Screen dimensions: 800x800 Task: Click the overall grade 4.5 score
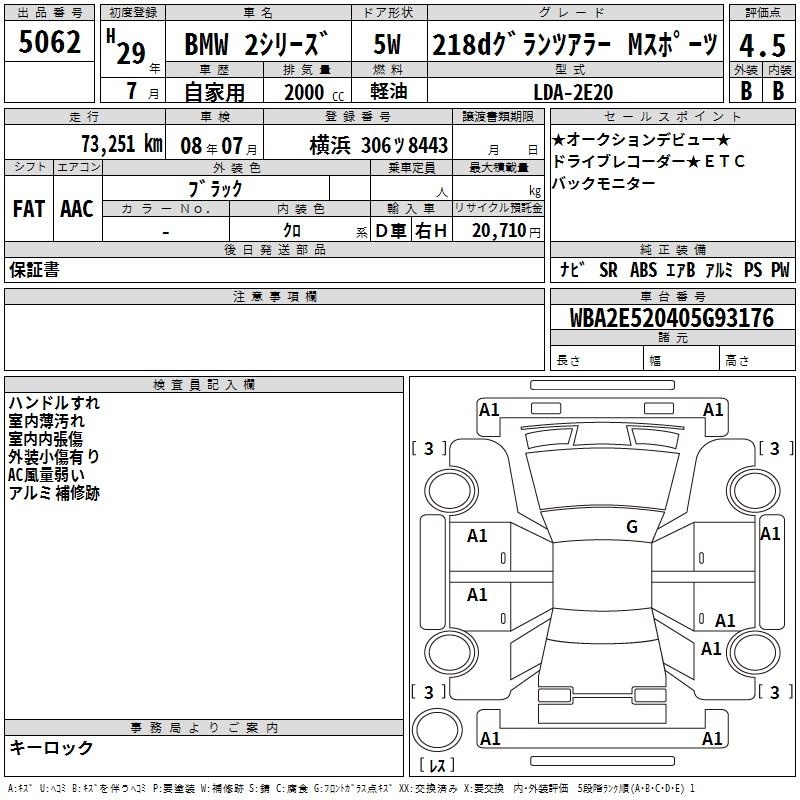pyautogui.click(x=761, y=44)
